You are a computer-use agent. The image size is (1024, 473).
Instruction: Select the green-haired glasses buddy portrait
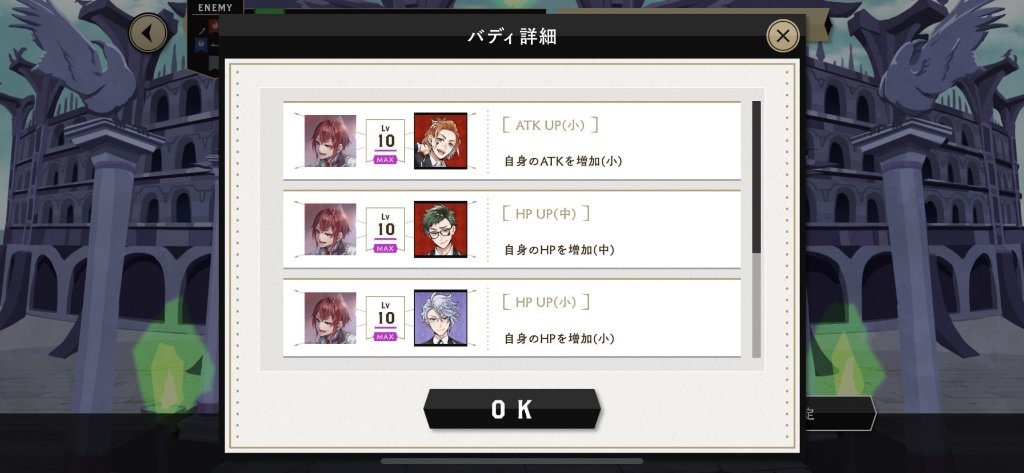441,229
